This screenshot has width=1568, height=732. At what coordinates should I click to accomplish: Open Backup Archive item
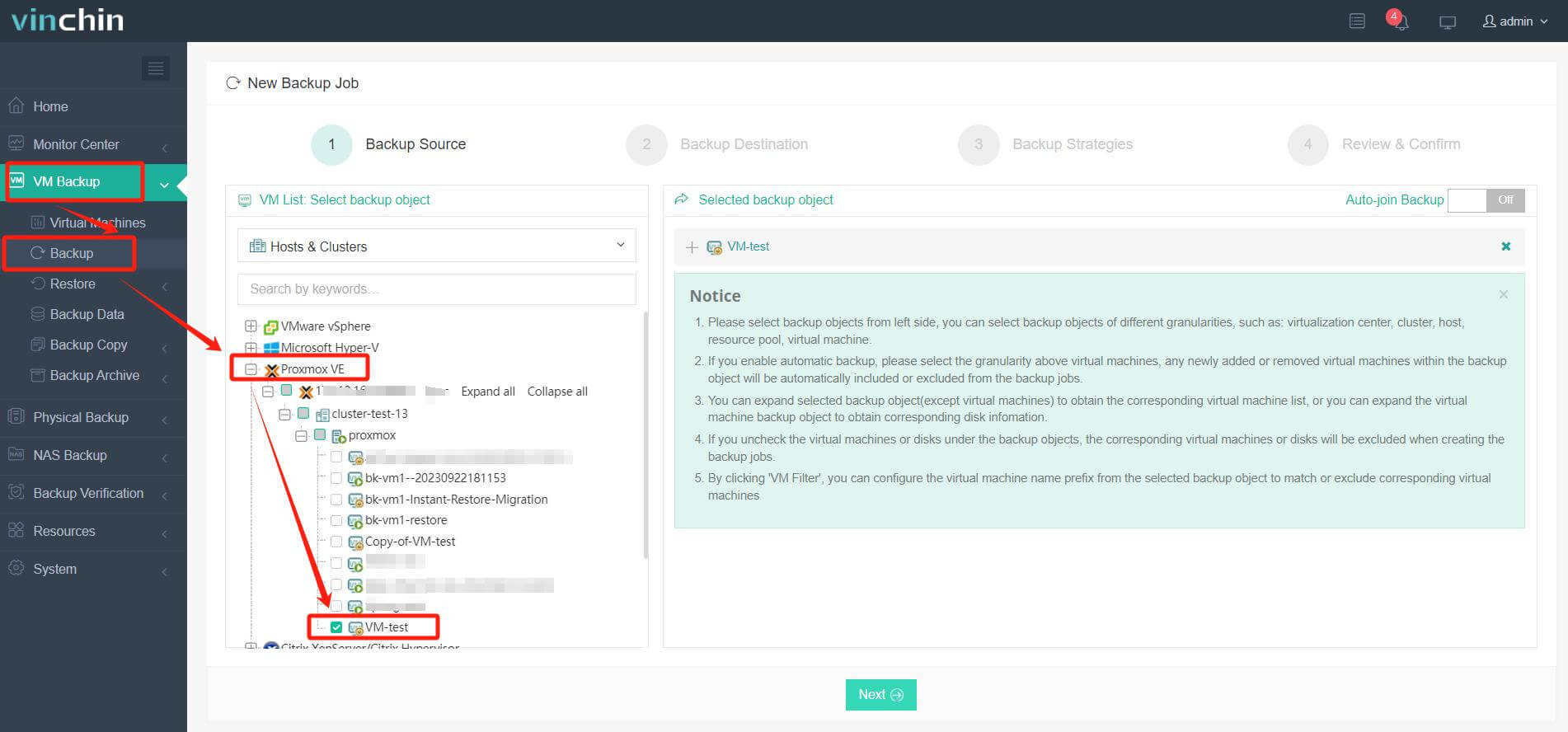[x=95, y=375]
